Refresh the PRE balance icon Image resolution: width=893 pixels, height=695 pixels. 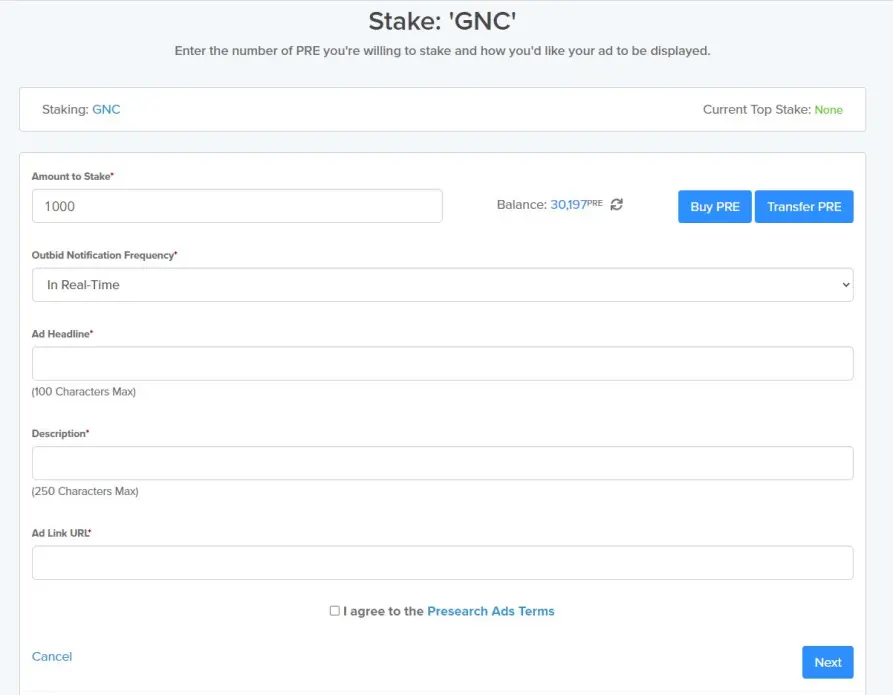click(616, 205)
